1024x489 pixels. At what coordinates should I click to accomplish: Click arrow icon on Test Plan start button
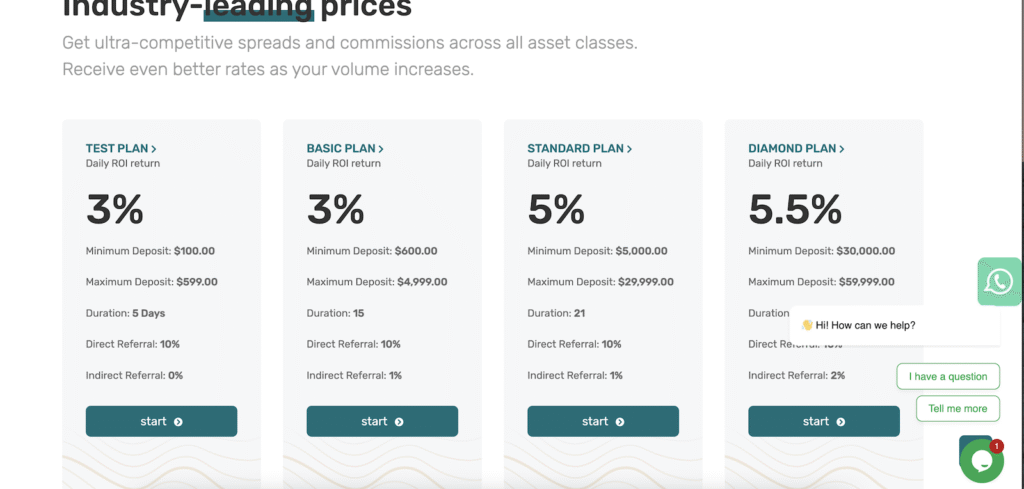pos(178,422)
